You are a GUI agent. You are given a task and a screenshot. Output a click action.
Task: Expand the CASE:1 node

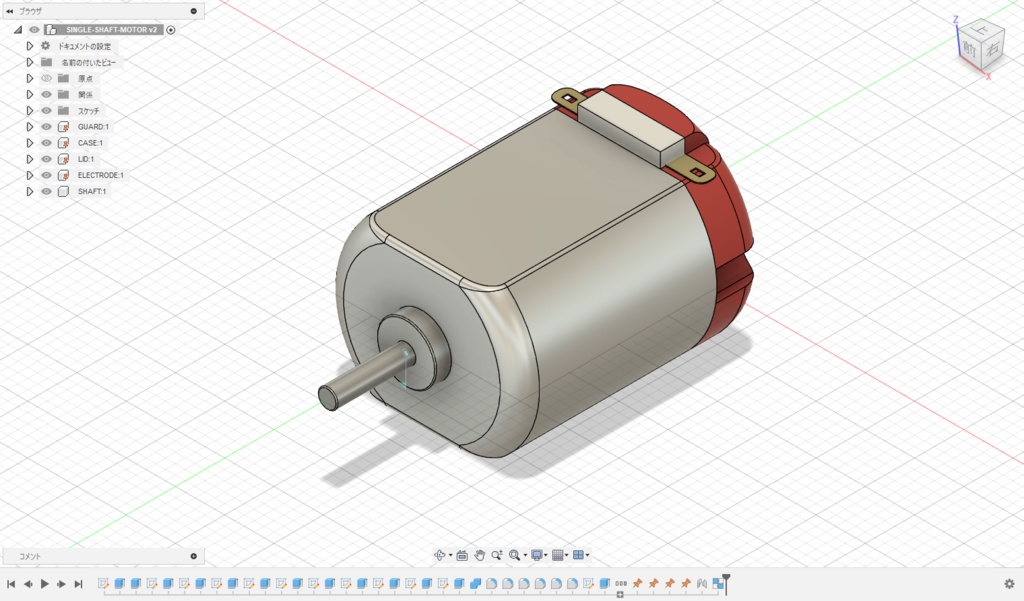[x=29, y=143]
